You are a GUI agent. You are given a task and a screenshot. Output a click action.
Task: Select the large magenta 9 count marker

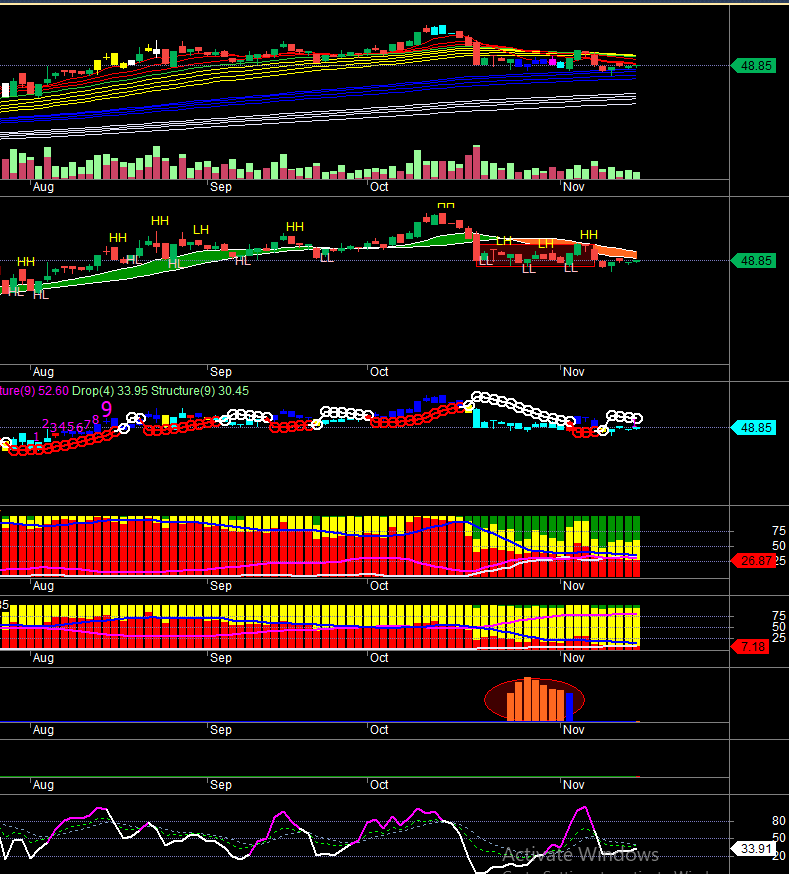point(106,409)
